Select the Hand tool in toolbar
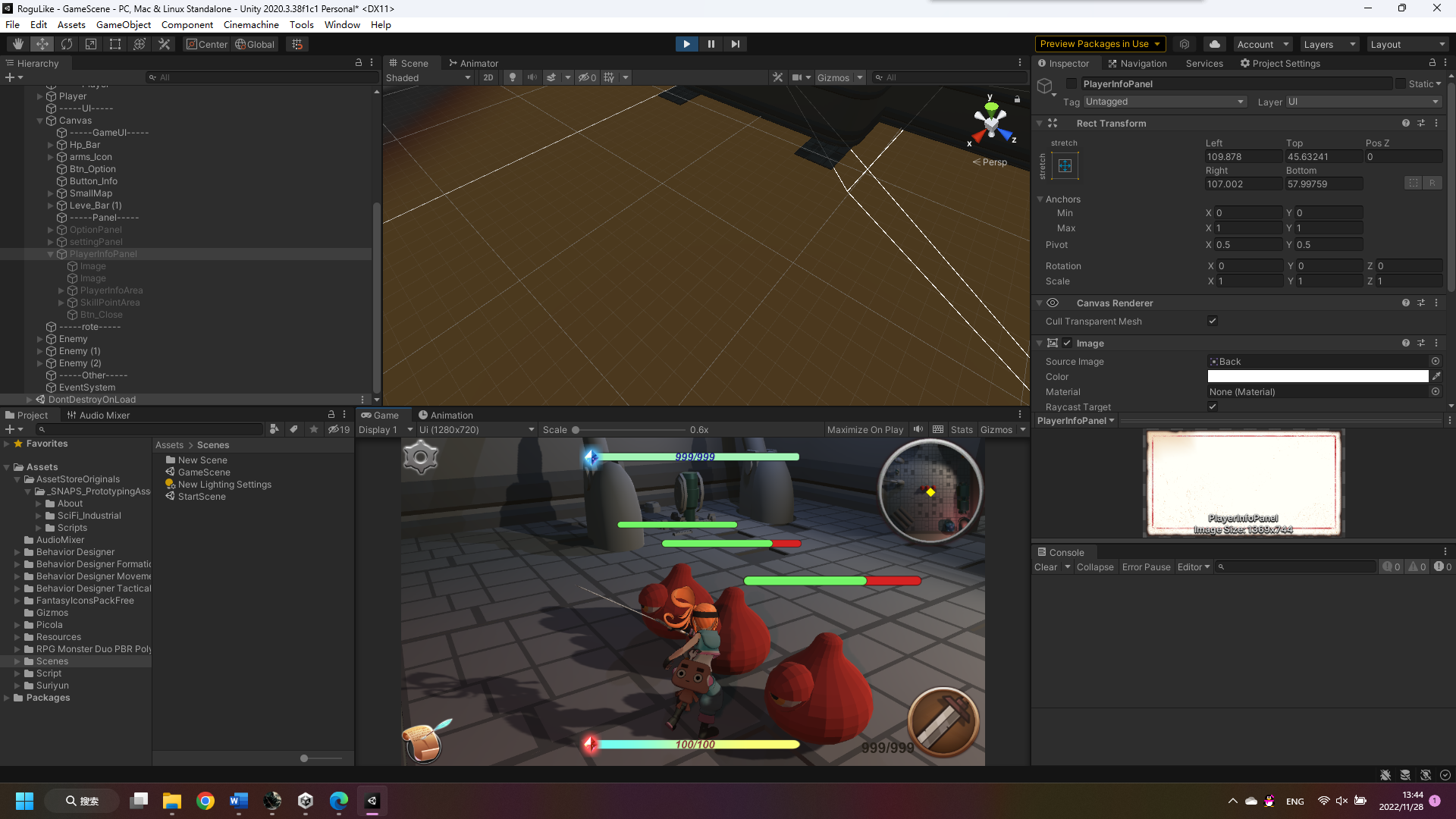 tap(18, 44)
